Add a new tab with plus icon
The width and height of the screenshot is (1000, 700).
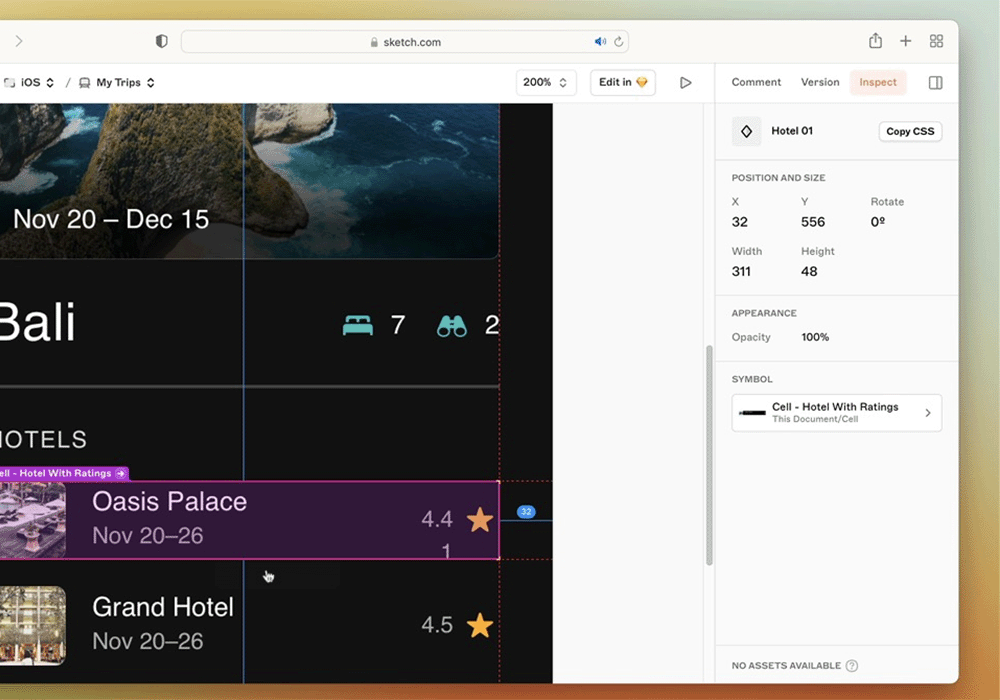tap(906, 41)
